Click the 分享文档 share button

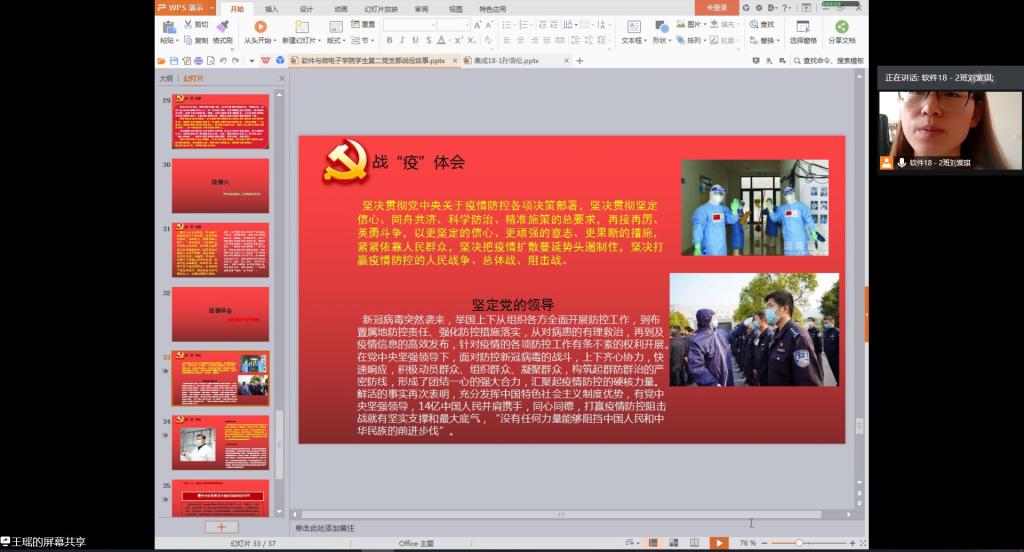(x=841, y=32)
